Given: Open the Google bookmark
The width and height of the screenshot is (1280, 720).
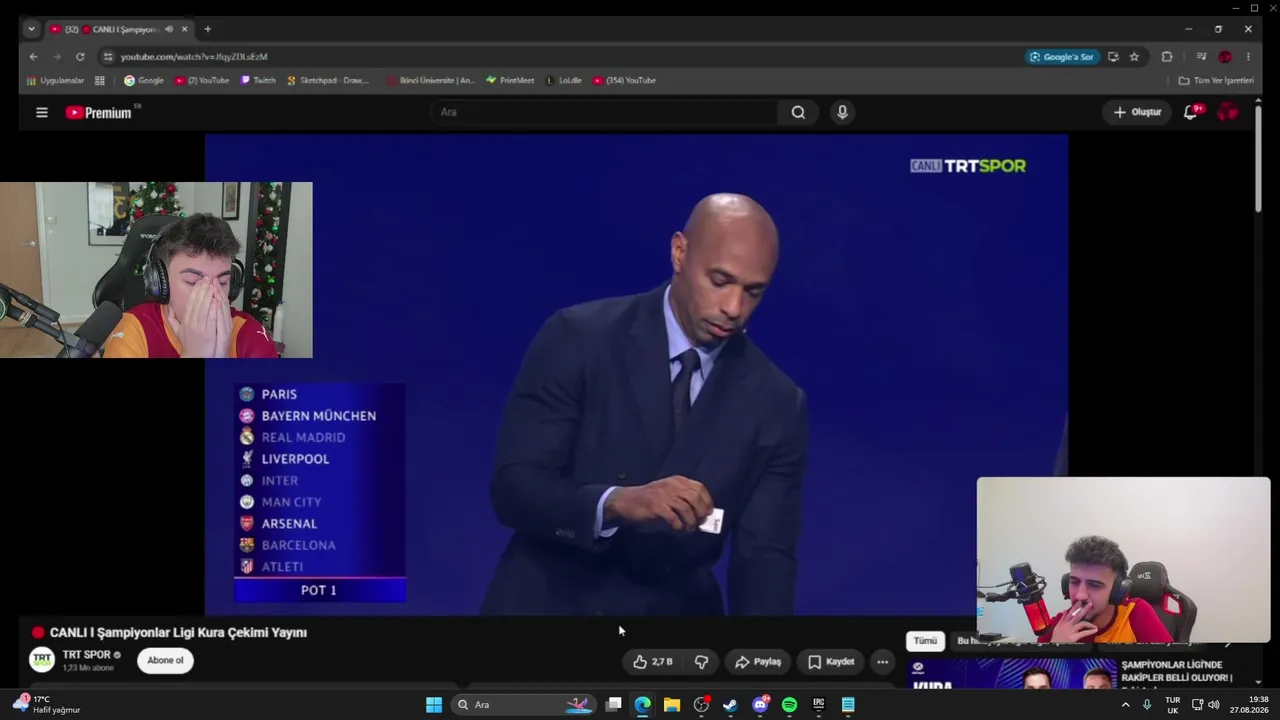Looking at the screenshot, I should click(144, 80).
